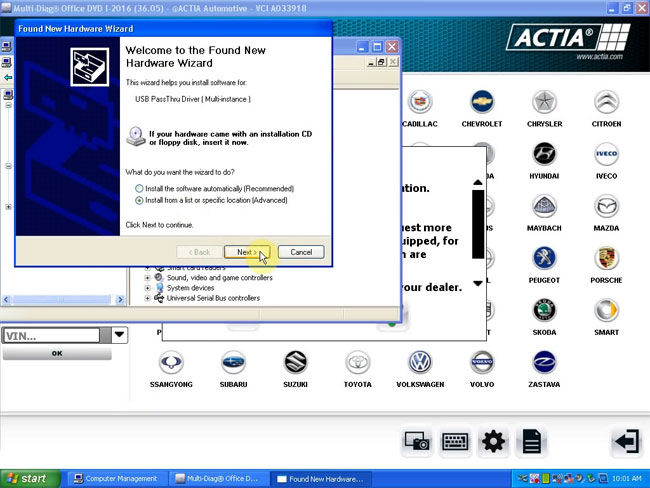Select the Mazda brand logo
Image resolution: width=650 pixels, height=488 pixels.
click(x=606, y=206)
